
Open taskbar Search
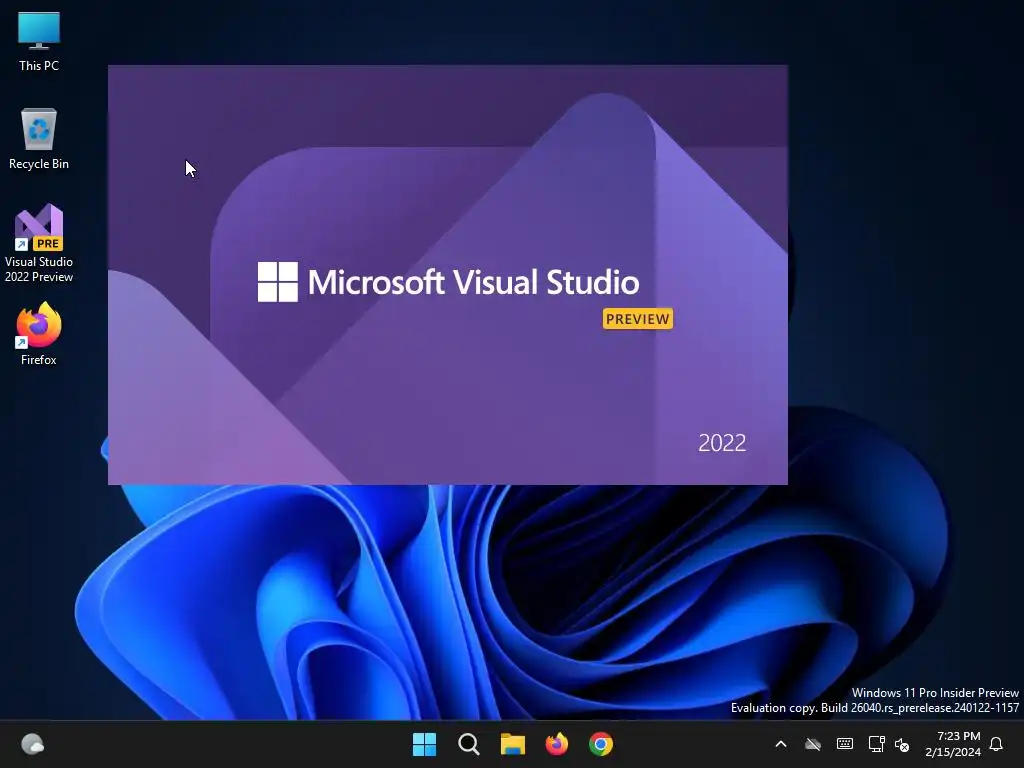[469, 744]
